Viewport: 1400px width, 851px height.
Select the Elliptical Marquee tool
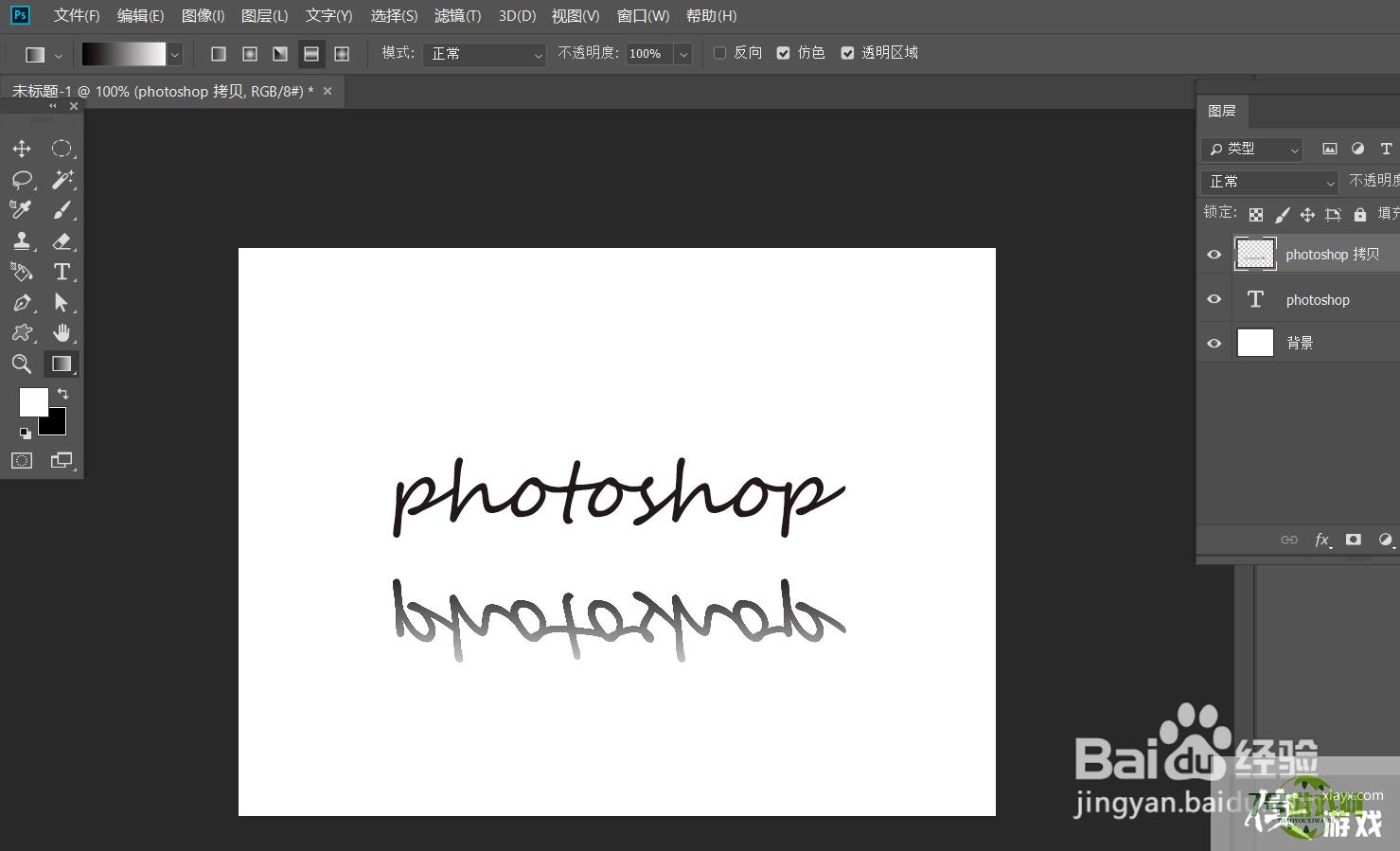pos(62,149)
